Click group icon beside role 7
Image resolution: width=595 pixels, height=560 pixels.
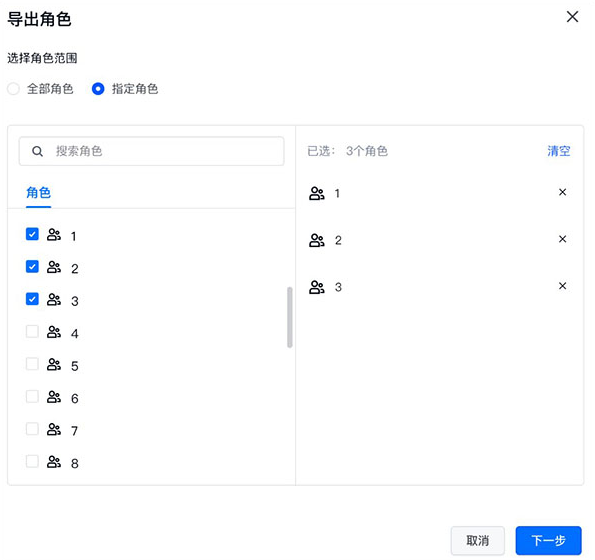(54, 429)
